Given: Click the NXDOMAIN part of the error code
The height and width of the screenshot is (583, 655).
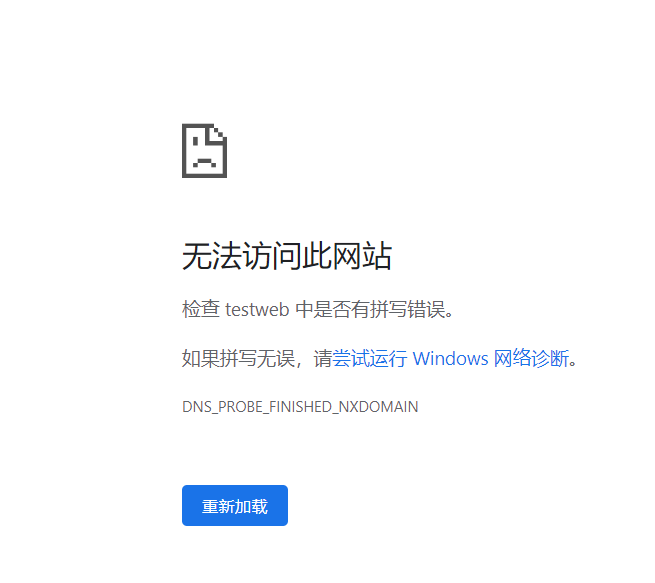Looking at the screenshot, I should [x=378, y=406].
